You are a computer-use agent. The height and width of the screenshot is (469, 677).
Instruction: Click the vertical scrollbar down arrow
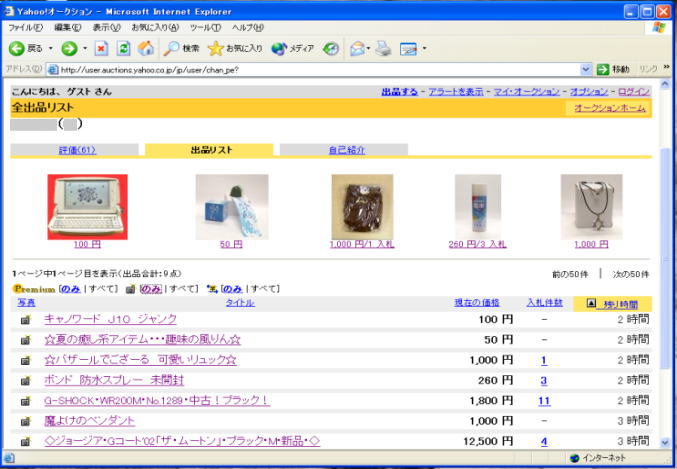(665, 443)
